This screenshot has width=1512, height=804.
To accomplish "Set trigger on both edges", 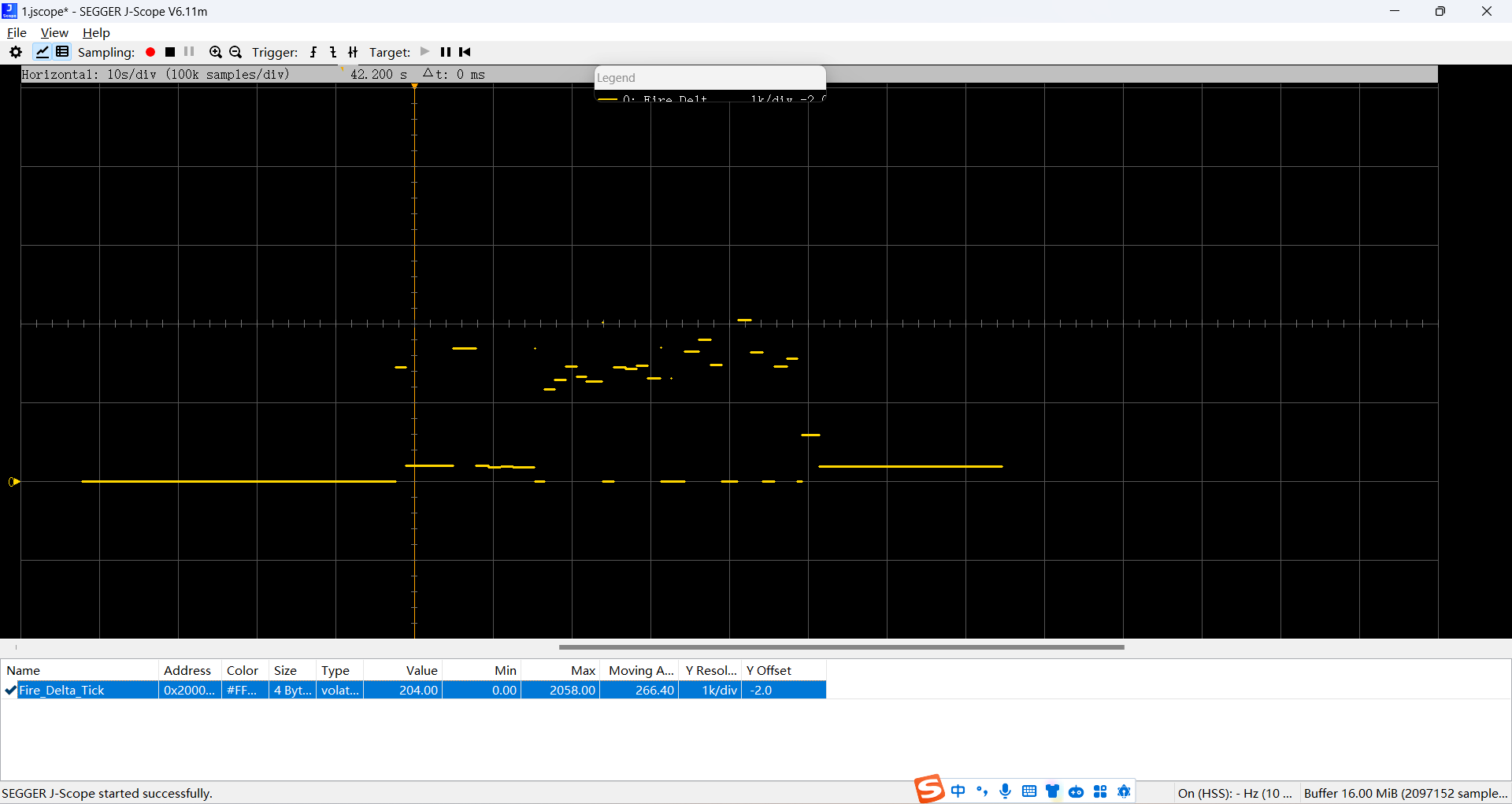I will 353,52.
